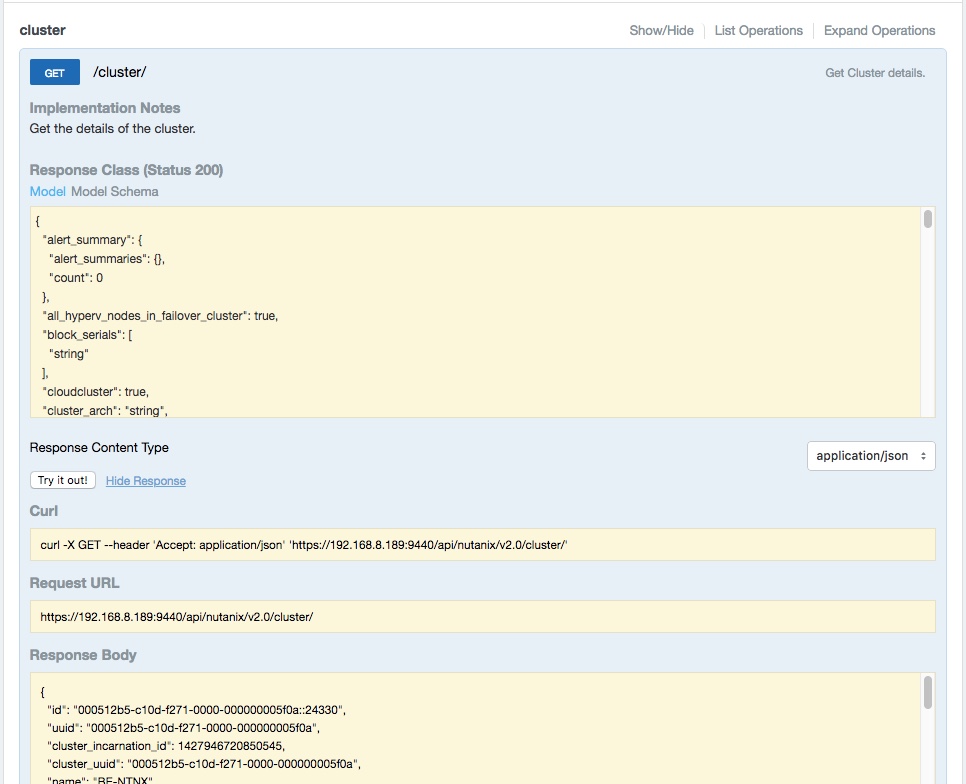This screenshot has width=966, height=784.
Task: Open the Response Content Type dropdown
Action: click(870, 456)
